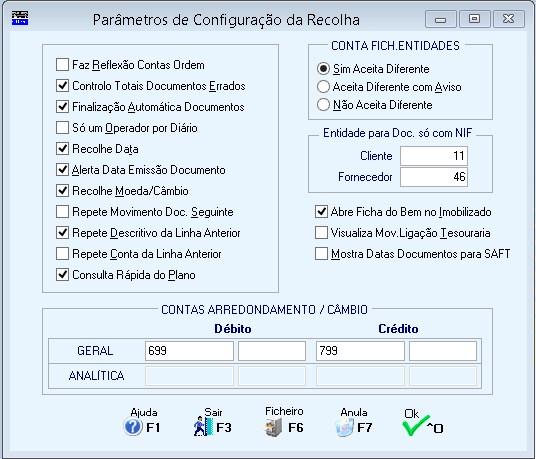536x459 pixels.
Task: Disable Recolhe Moeda/Câmbio option
Action: click(x=62, y=190)
